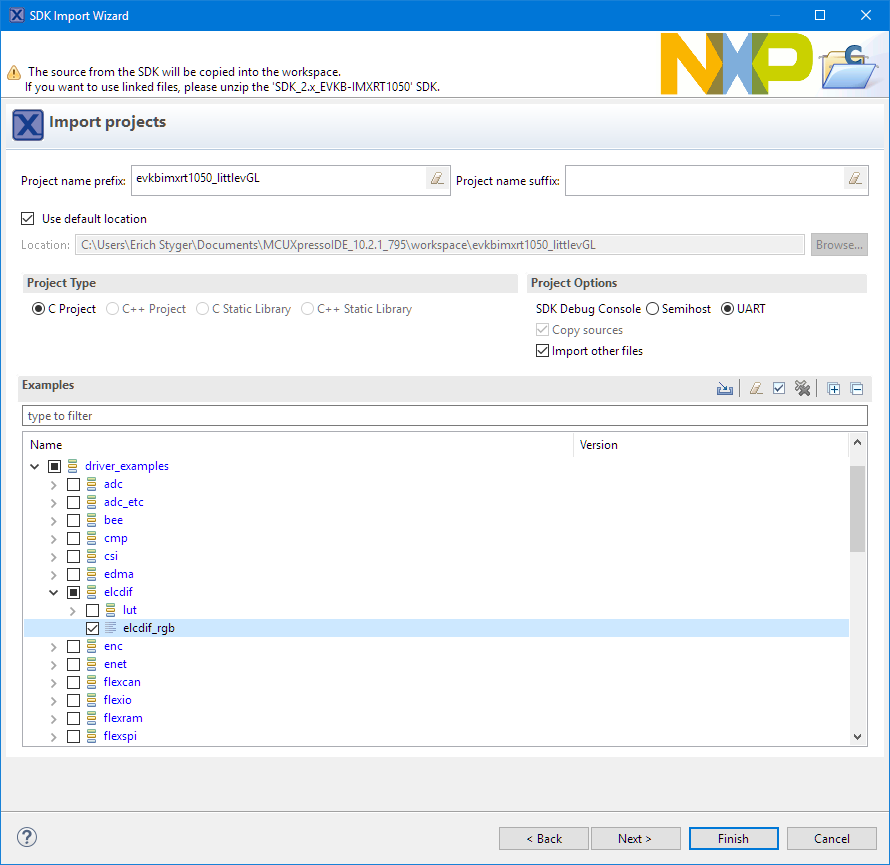Click the eraser icon in Examples toolbar
Viewport: 890px width, 865px height.
click(757, 388)
